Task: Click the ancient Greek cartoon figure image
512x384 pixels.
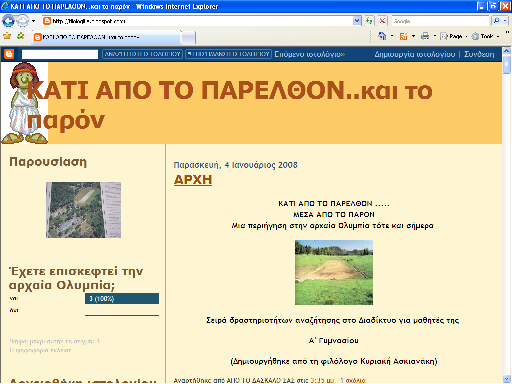Action: point(25,103)
